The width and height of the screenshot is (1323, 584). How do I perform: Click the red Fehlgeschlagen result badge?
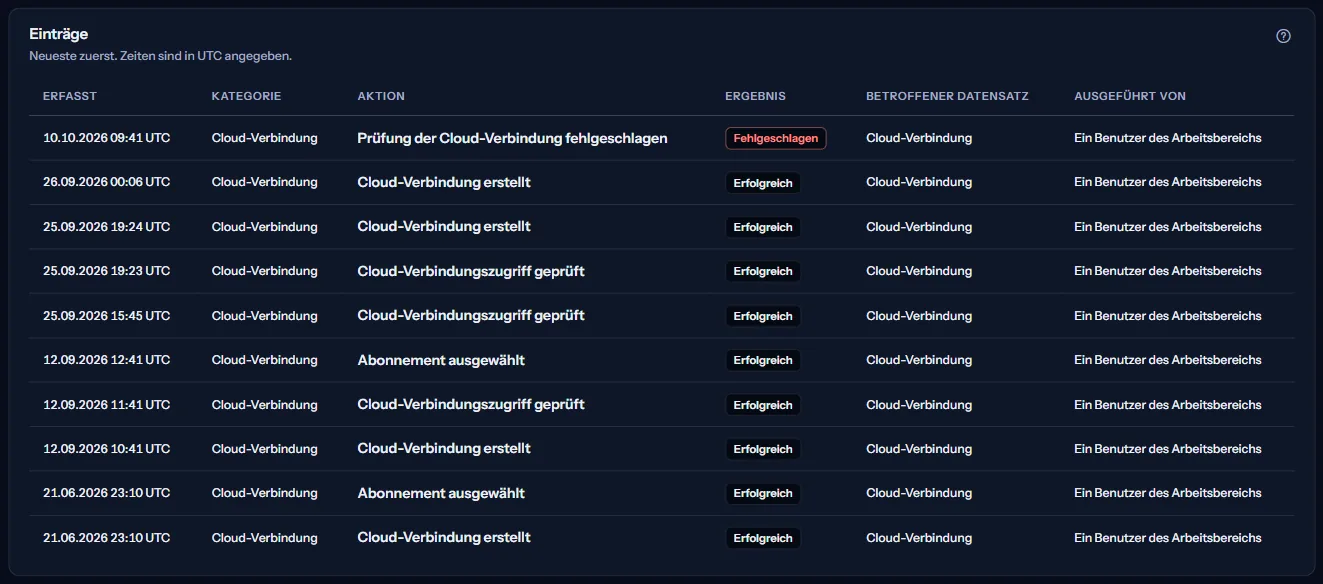point(776,138)
